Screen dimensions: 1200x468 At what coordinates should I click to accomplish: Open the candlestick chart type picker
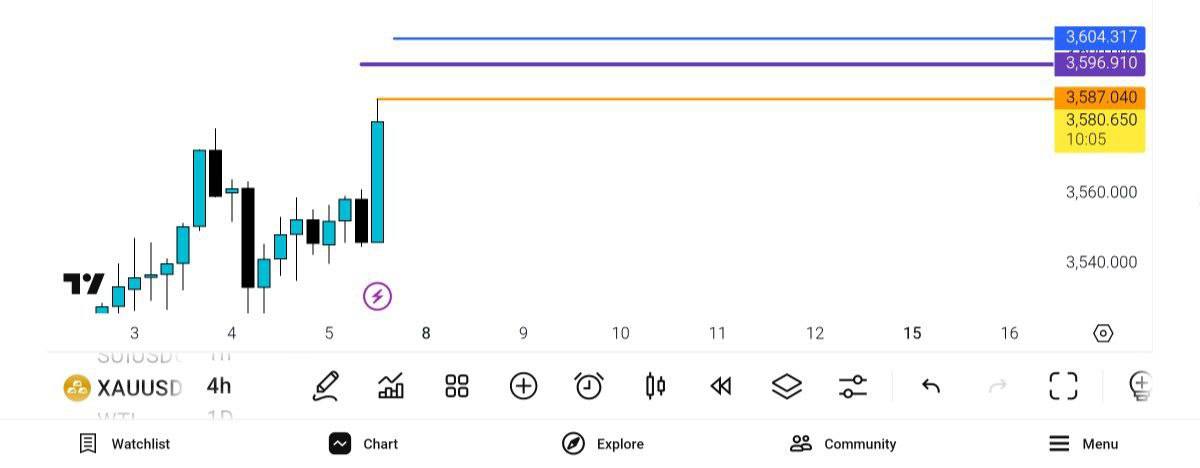point(655,386)
